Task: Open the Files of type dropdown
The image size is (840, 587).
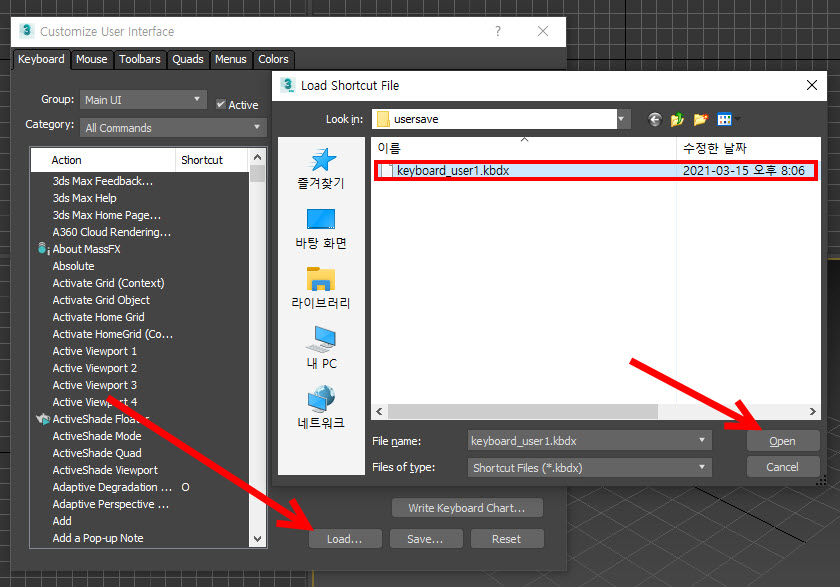Action: tap(590, 467)
